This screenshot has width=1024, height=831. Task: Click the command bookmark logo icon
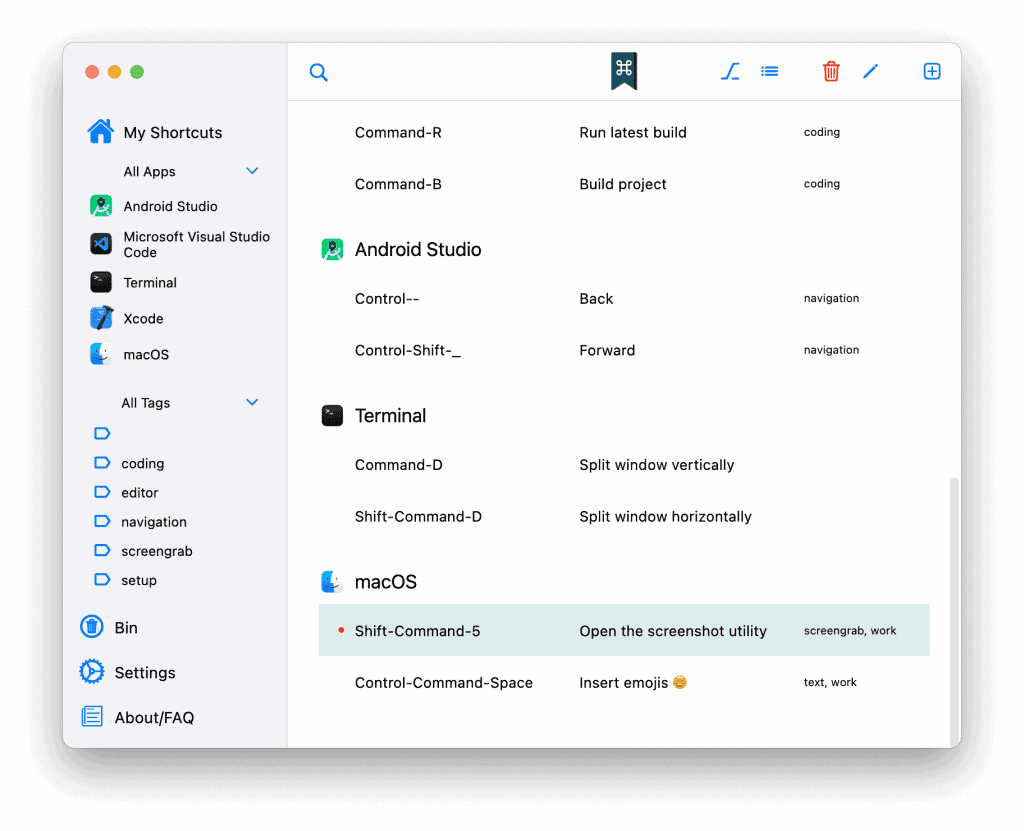624,71
